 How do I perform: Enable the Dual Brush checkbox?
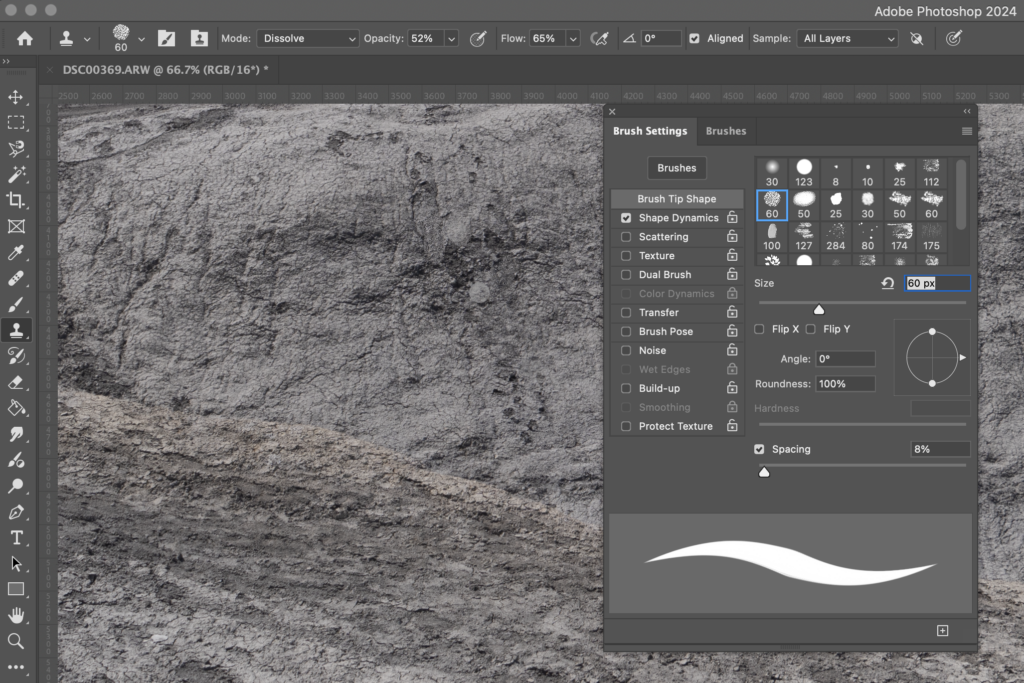point(626,275)
